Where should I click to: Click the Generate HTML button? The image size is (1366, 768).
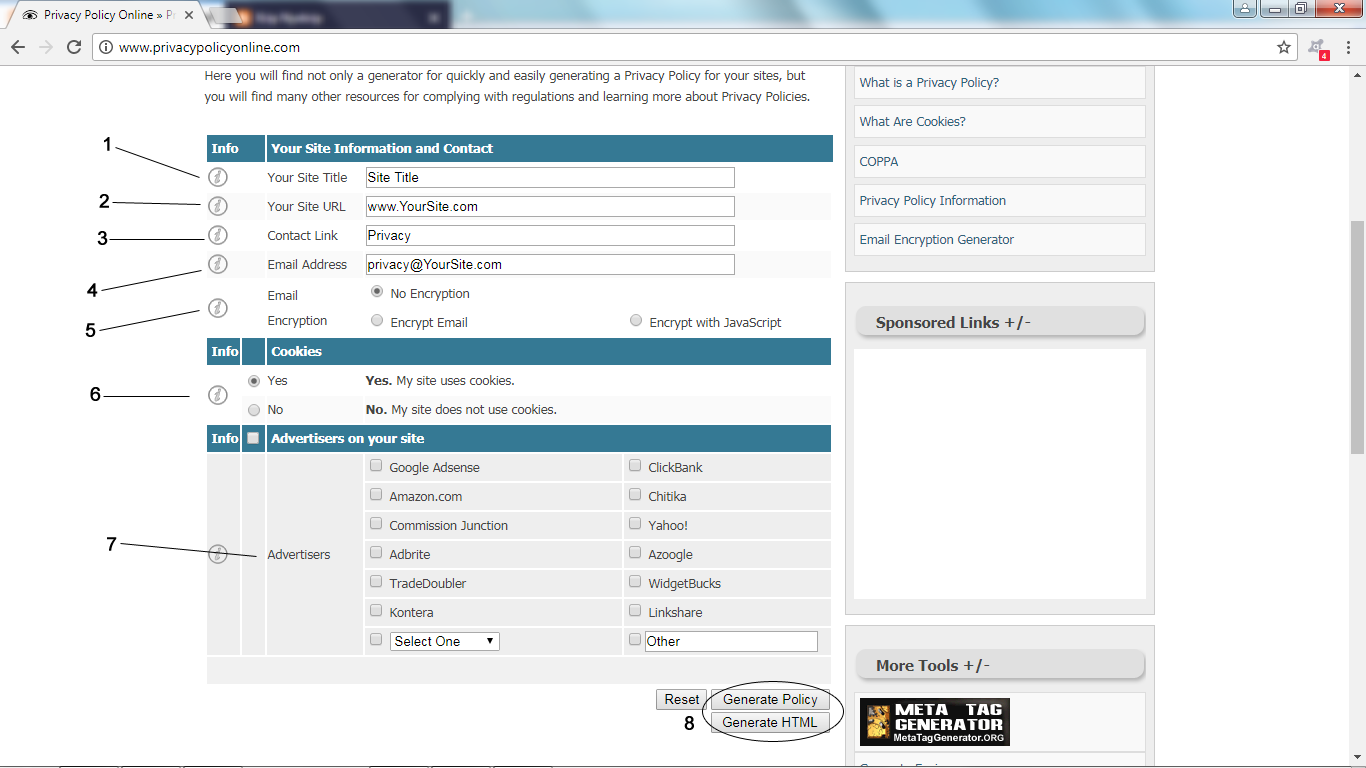pos(770,722)
